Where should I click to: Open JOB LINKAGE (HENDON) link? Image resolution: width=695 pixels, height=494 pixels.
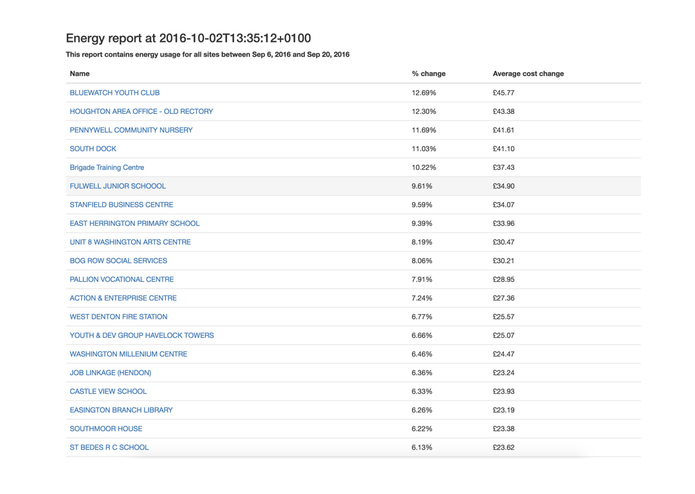110,373
